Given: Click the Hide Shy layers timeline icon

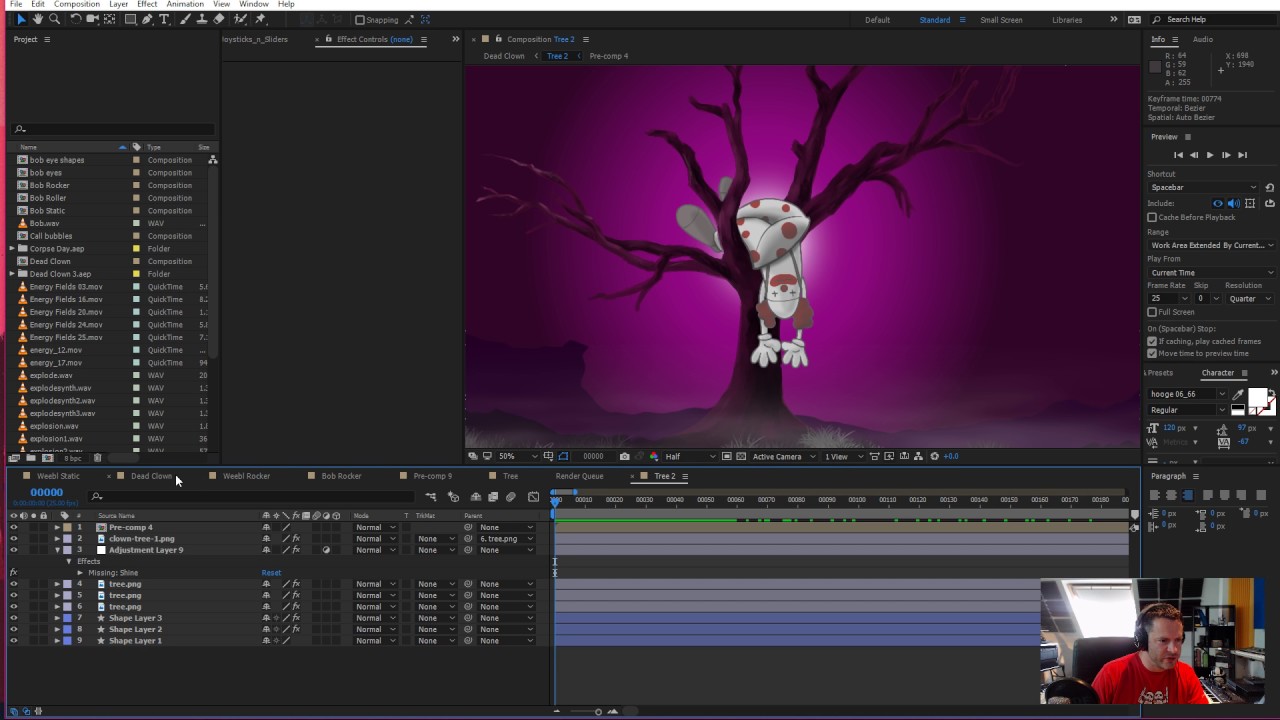Looking at the screenshot, I should pos(475,496).
